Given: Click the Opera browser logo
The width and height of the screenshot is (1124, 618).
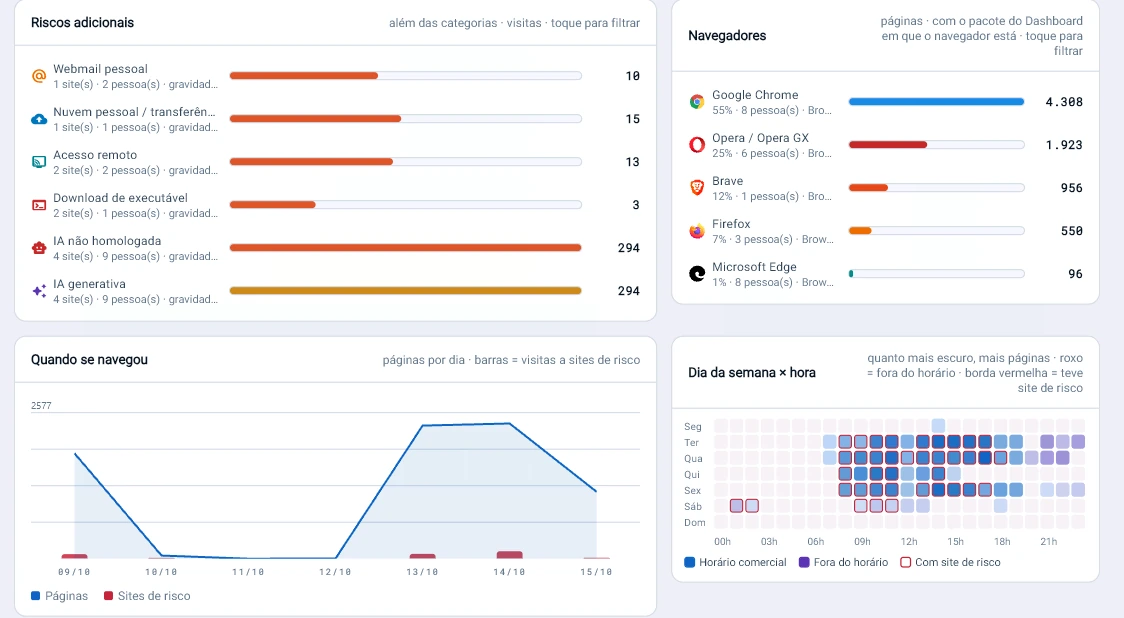Looking at the screenshot, I should click(697, 145).
